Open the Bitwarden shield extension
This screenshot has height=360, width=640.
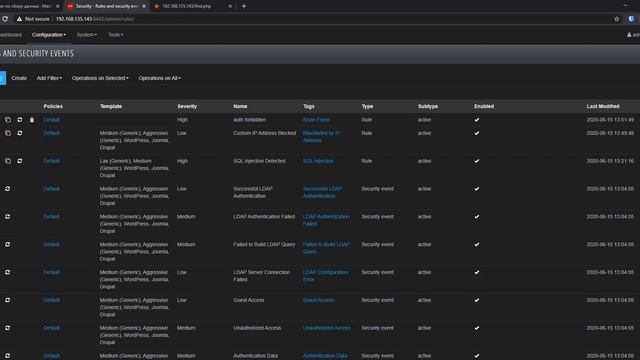(631, 19)
